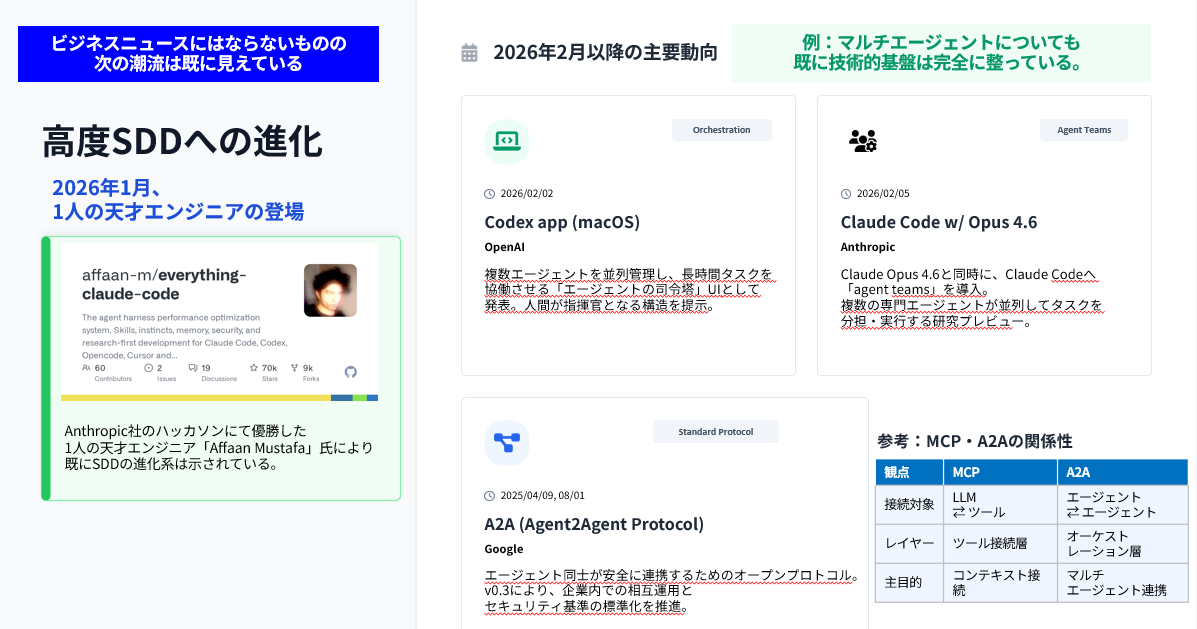The image size is (1197, 629).
Task: Select the heading 2026年2月以降の主要動向
Action: [605, 52]
